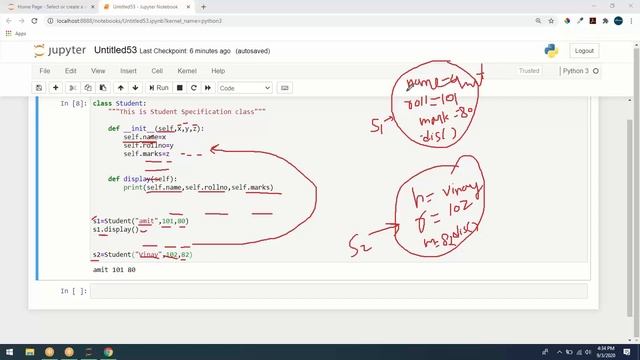Open the File menu
Viewport: 640px width, 360px height.
(45, 71)
